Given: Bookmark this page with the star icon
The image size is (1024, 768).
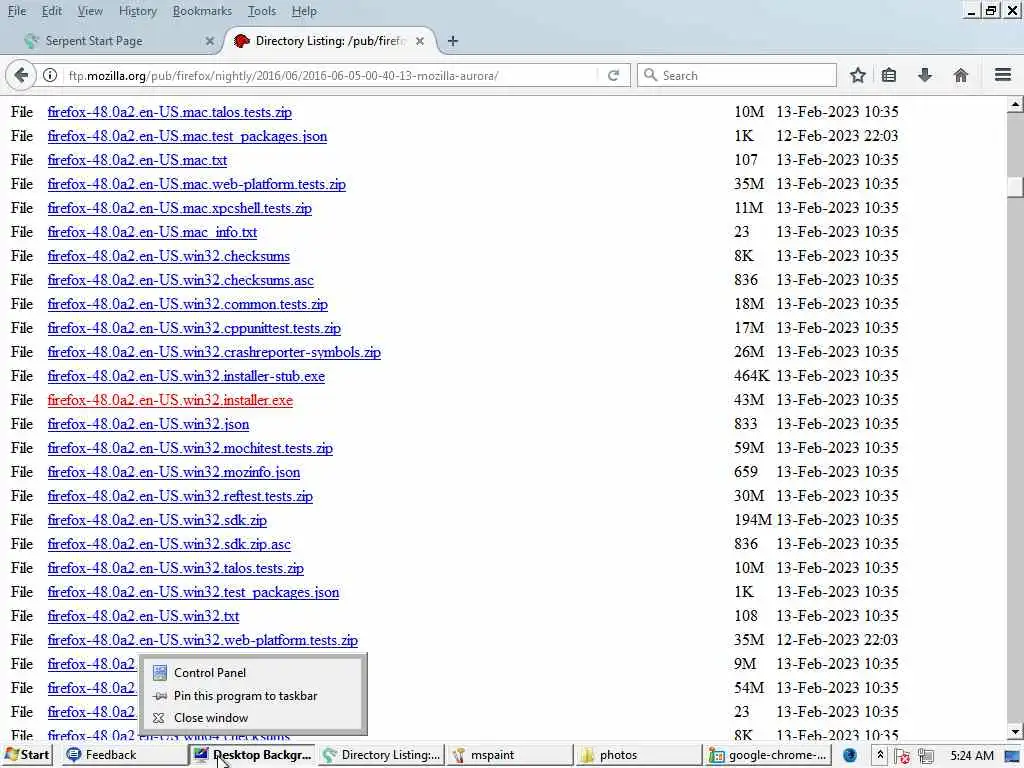Looking at the screenshot, I should pos(857,75).
